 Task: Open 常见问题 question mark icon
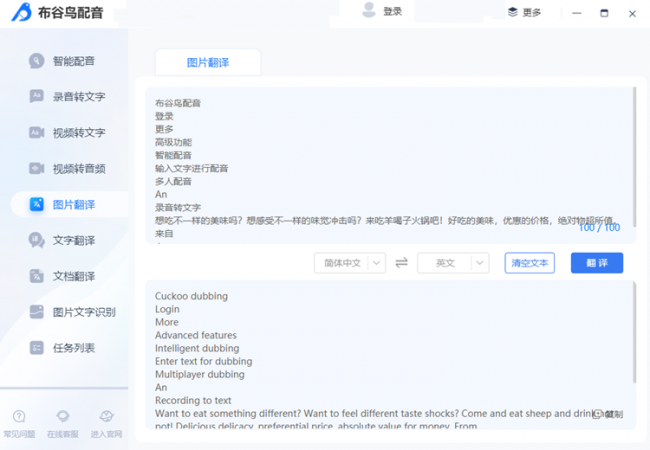[x=19, y=416]
